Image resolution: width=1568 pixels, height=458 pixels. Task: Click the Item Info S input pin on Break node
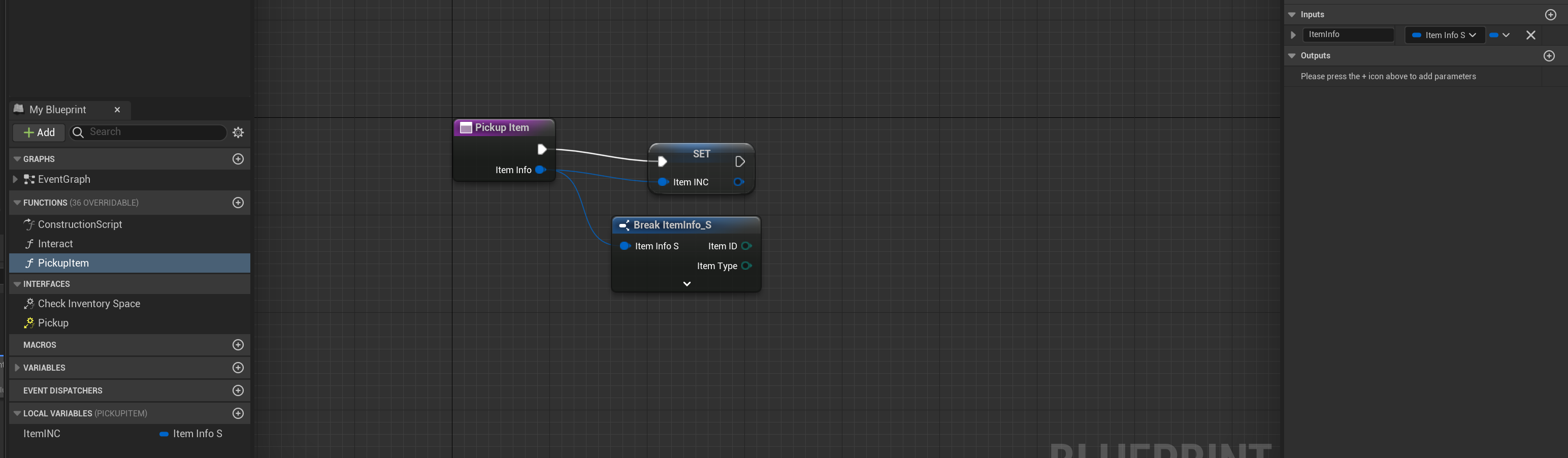tap(625, 246)
